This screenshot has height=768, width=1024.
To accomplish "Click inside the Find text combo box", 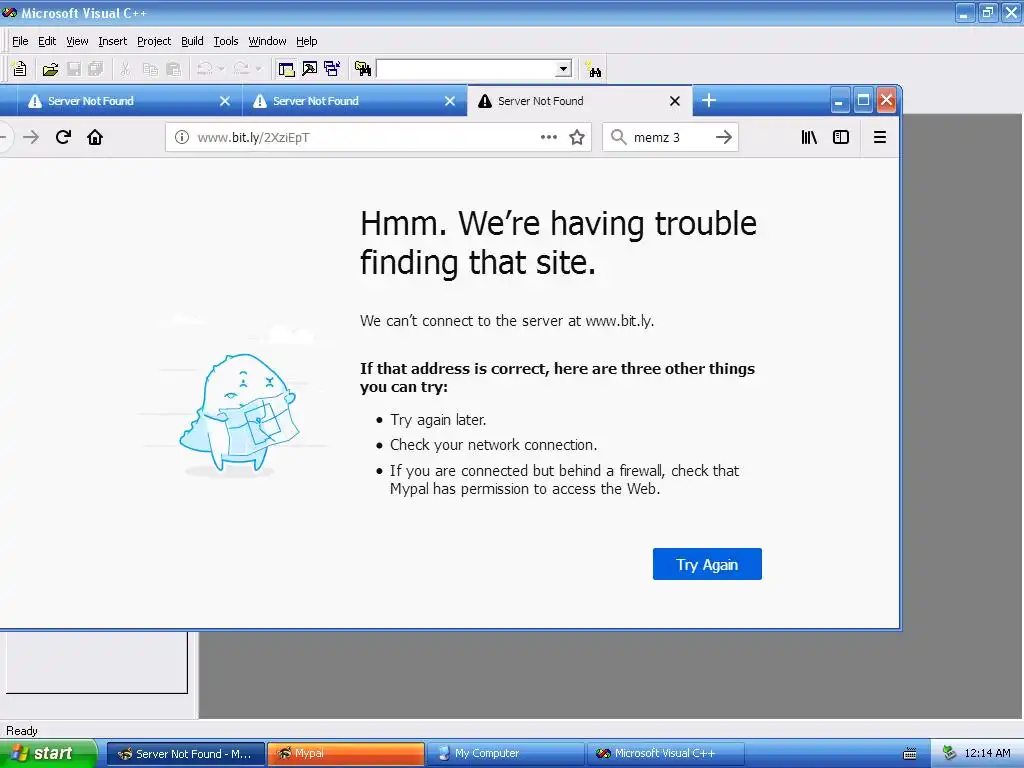I will [467, 69].
